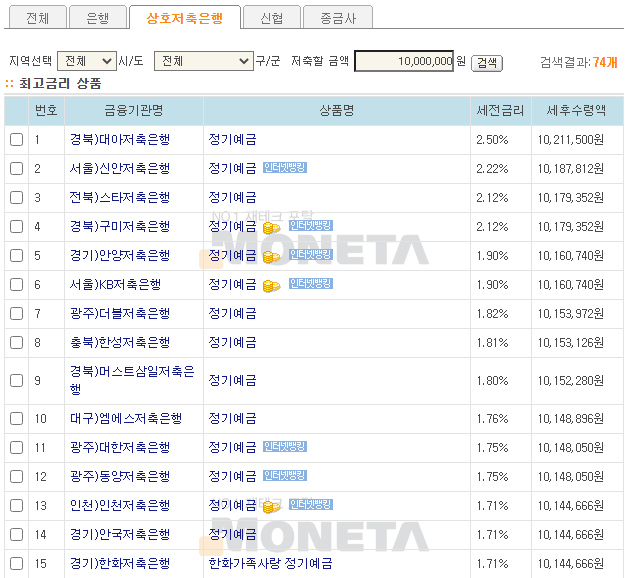Click 인터넷뱅킹 badge in 경북)구미저축은행 row
The height and width of the screenshot is (578, 627).
coord(311,226)
